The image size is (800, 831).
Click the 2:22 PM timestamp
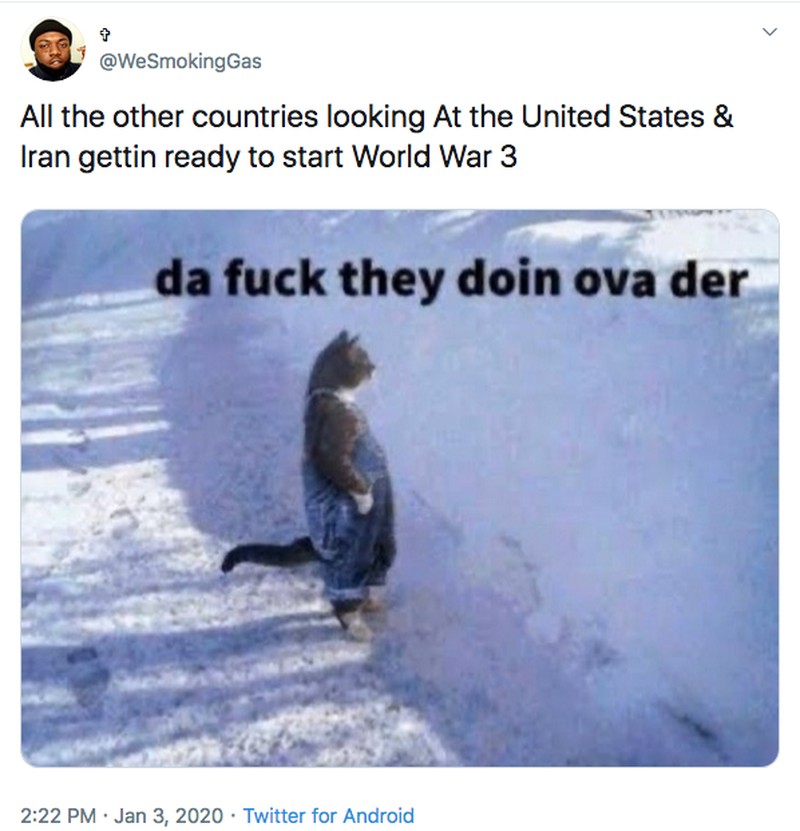coord(58,815)
